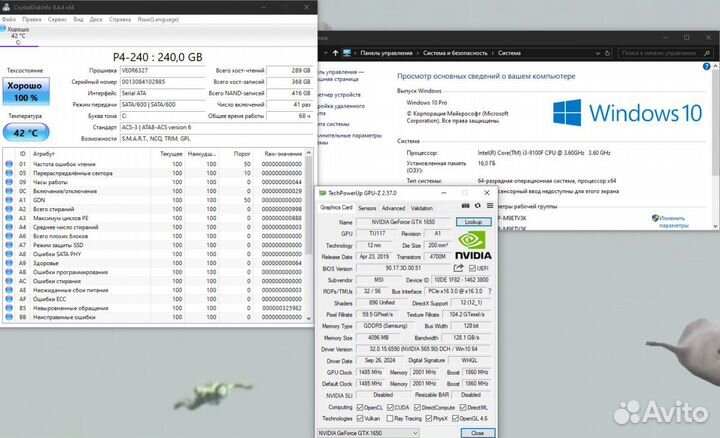Viewport: 720px width, 438px height.
Task: Click status icon of attribute AF Ошибки ECC
Action: tap(9, 299)
